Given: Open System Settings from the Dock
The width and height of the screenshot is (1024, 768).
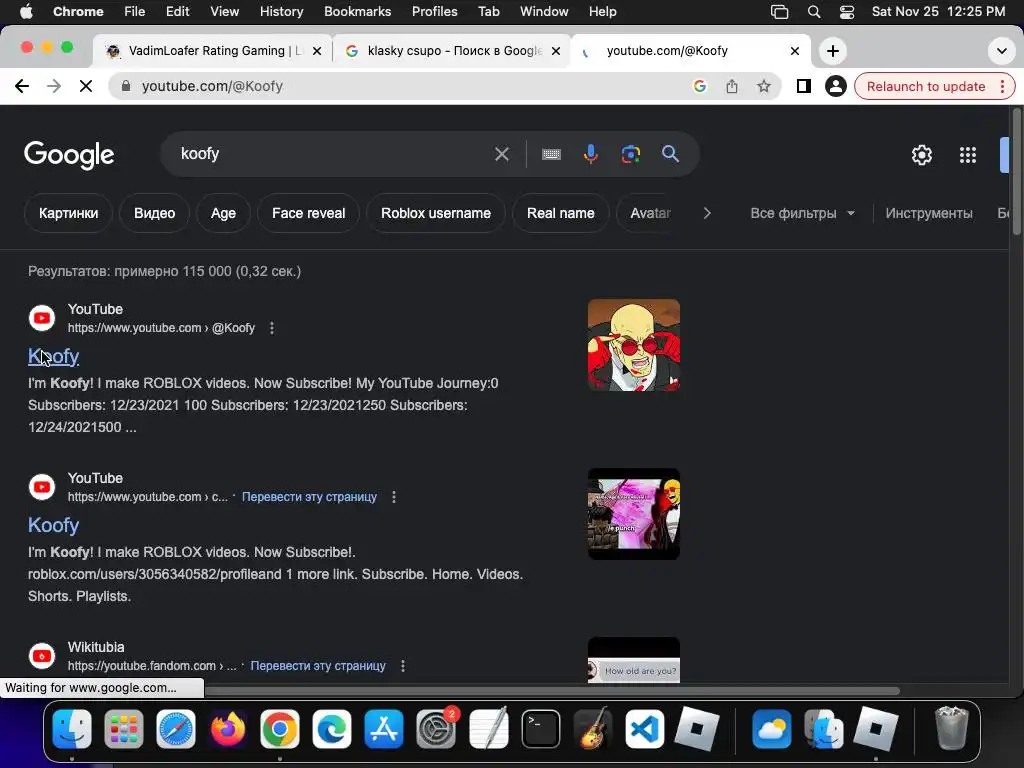Looking at the screenshot, I should pyautogui.click(x=436, y=729).
